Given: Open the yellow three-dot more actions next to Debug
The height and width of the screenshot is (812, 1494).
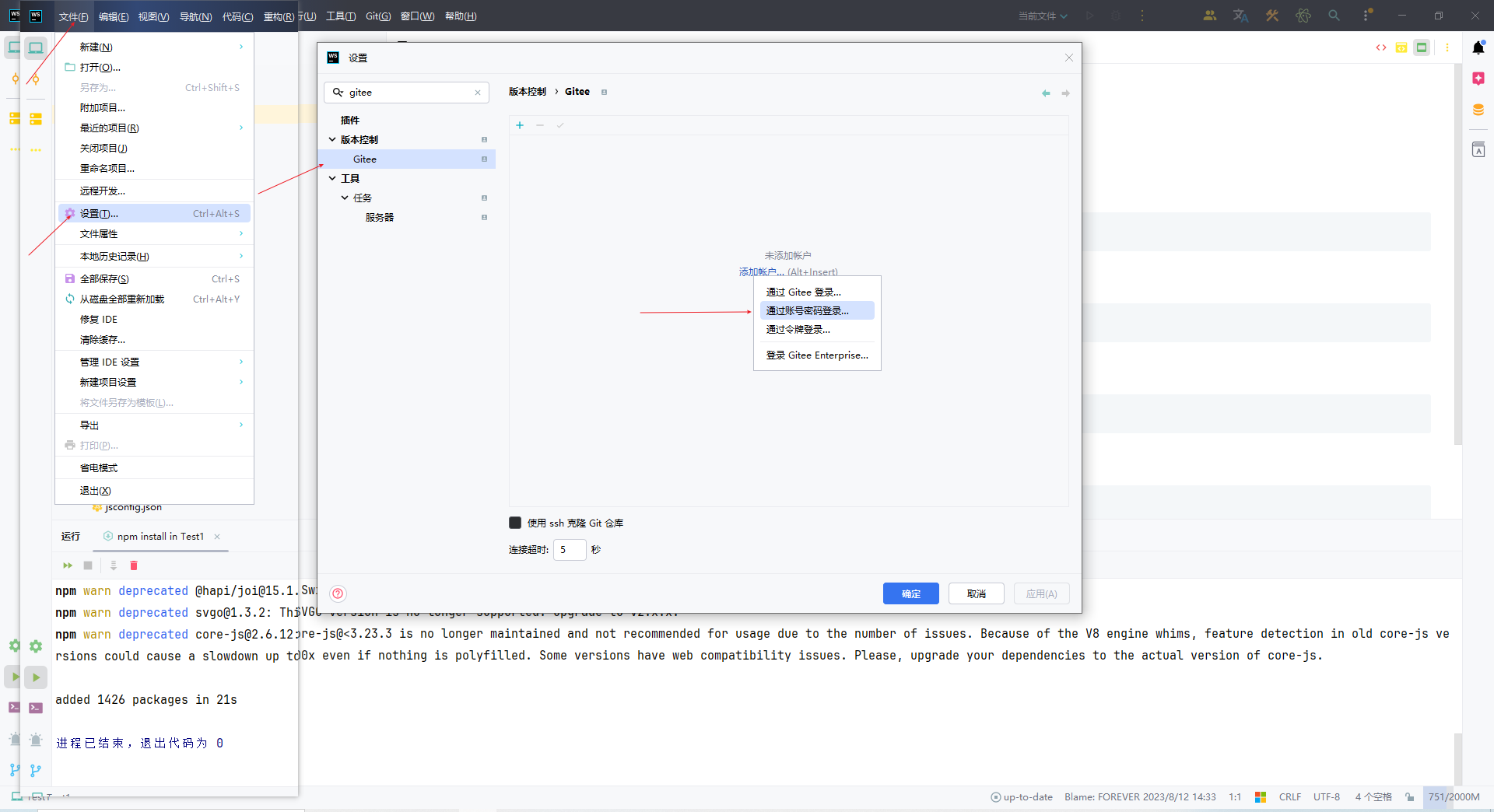Looking at the screenshot, I should 1142,16.
